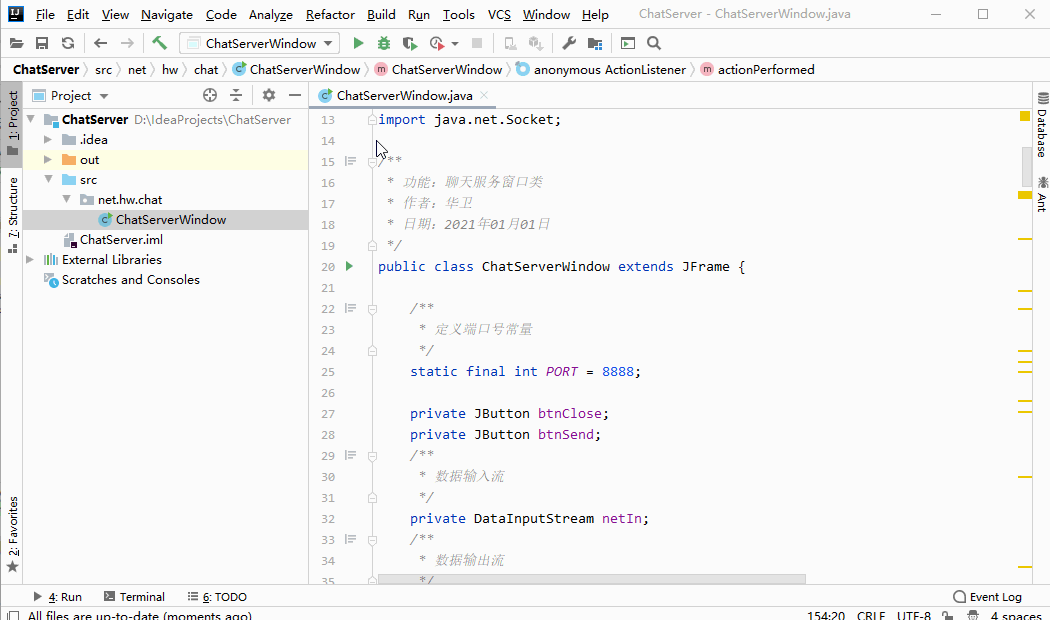This screenshot has height=620, width=1050.
Task: Click the doc render icon at line 15
Action: [x=350, y=161]
